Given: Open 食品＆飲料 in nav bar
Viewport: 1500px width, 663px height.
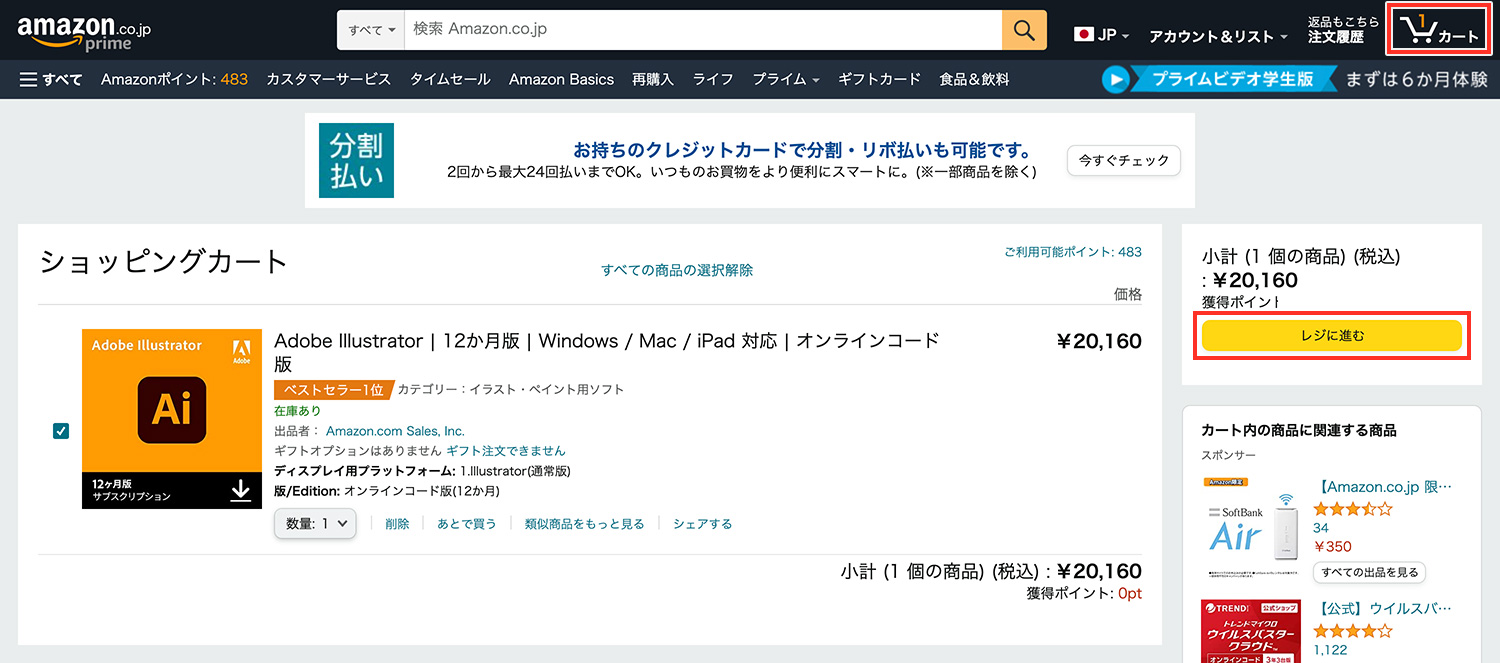Looking at the screenshot, I should [974, 79].
